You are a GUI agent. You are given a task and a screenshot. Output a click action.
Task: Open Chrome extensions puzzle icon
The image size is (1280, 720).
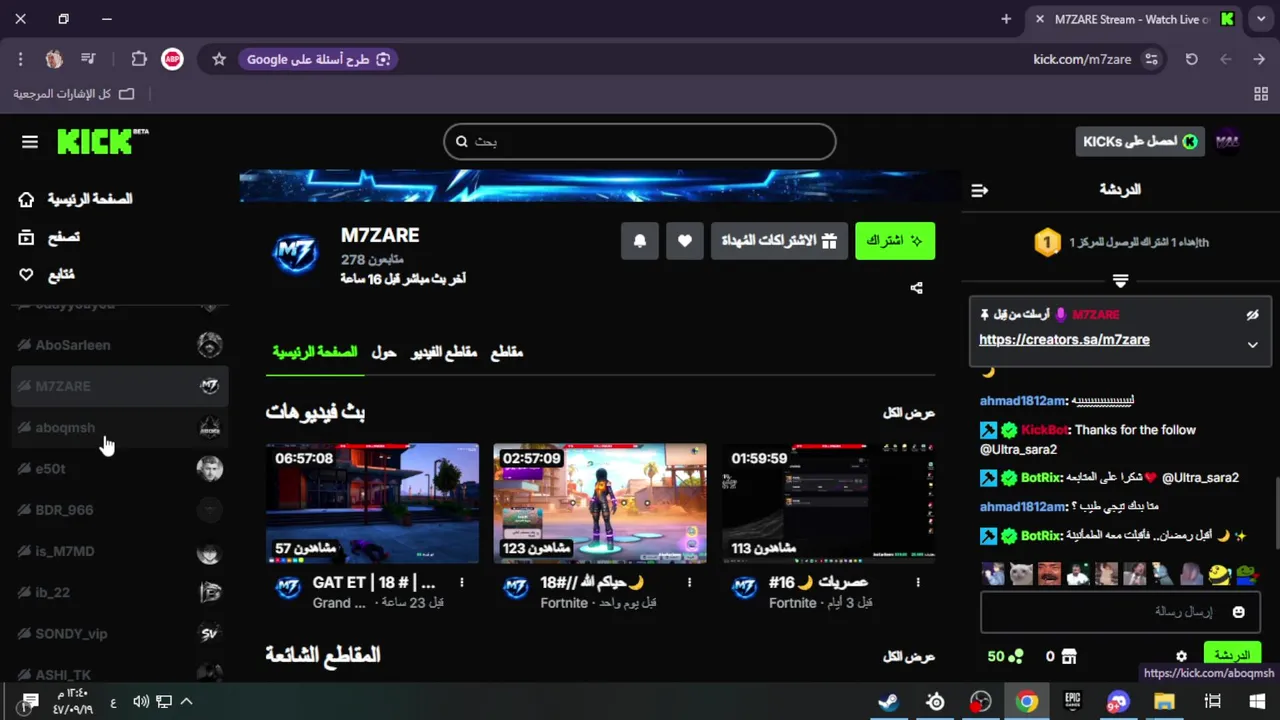139,59
